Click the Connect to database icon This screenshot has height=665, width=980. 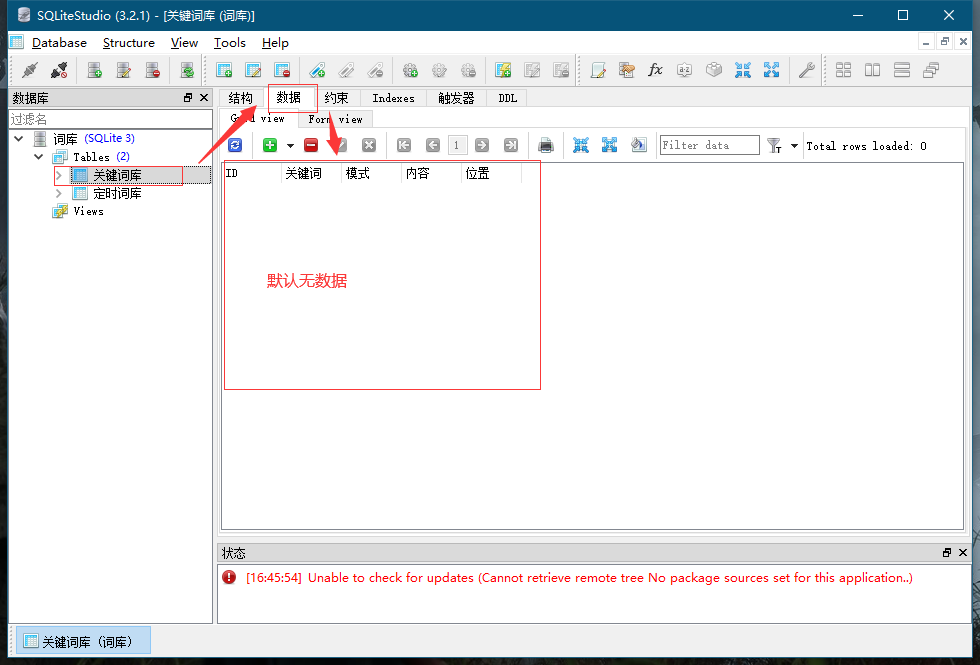[x=30, y=70]
